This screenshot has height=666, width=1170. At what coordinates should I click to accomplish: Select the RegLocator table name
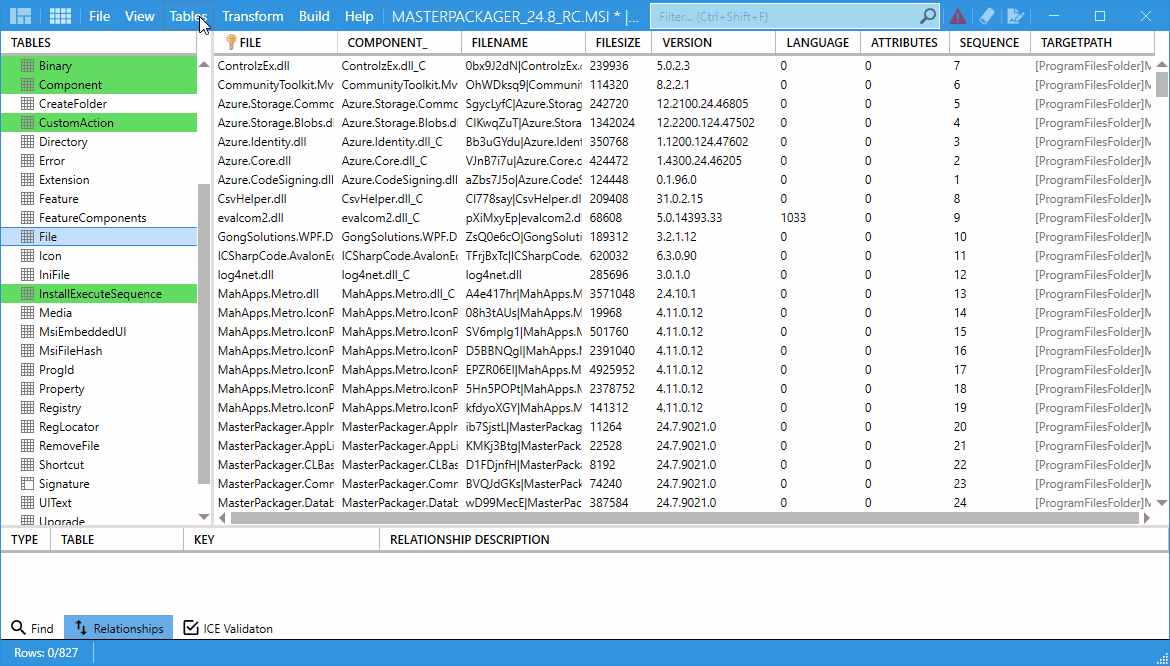point(69,427)
